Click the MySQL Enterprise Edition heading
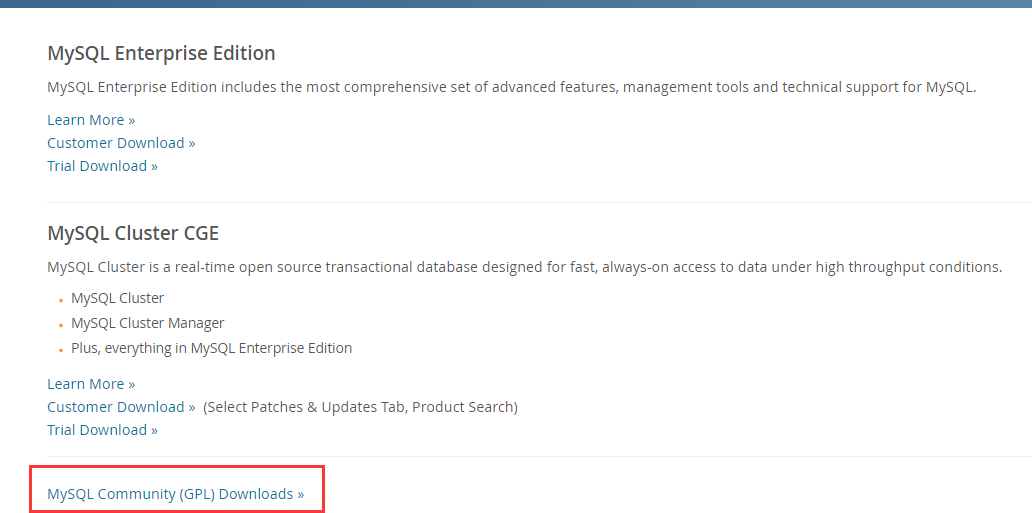1032x513 pixels. tap(161, 53)
